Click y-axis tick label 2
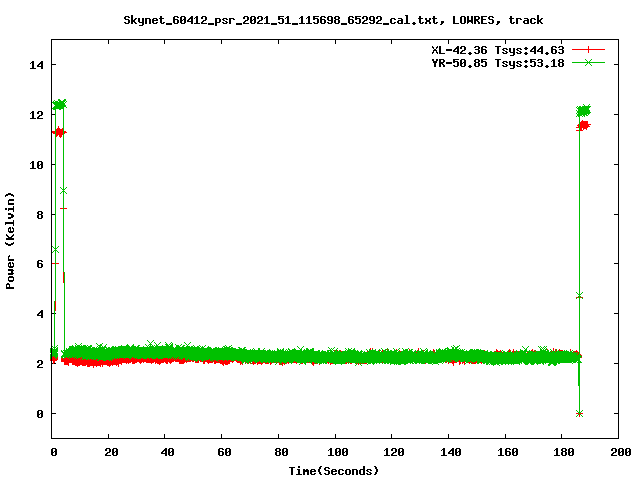 [x=40, y=364]
